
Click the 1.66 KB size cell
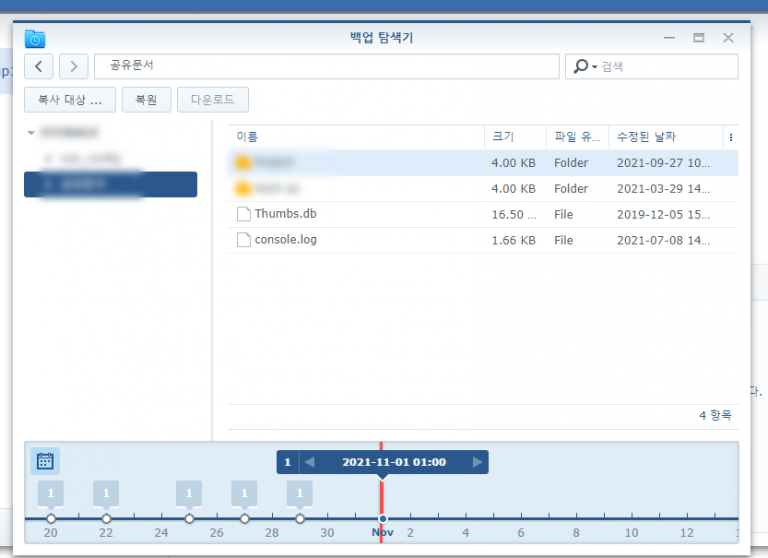point(513,241)
